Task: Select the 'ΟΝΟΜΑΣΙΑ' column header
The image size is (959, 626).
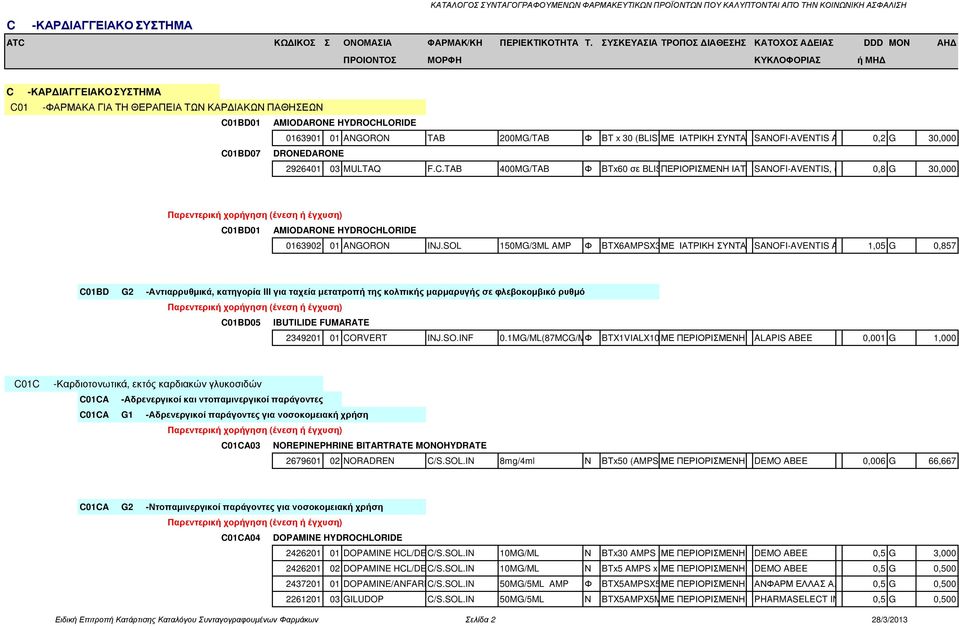Action: (367, 43)
